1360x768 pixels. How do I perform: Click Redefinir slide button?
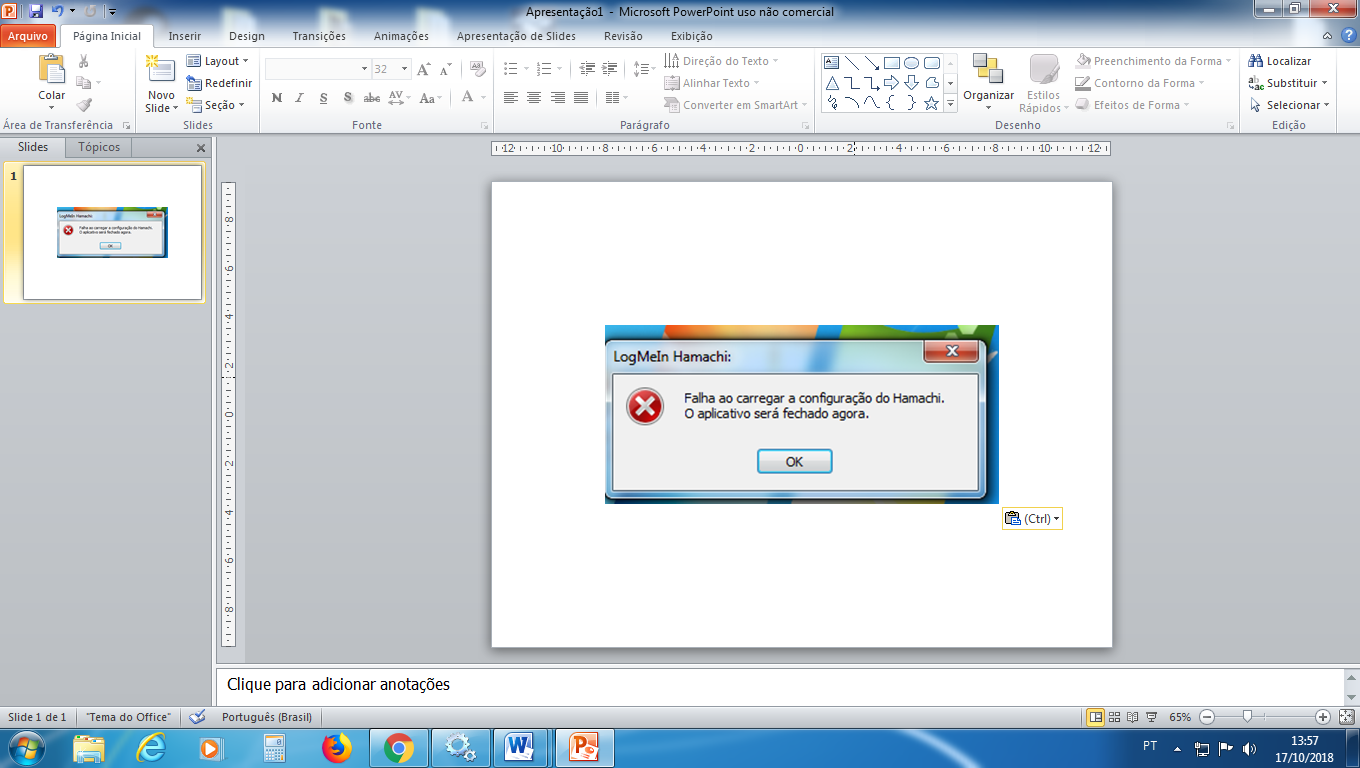[x=219, y=83]
